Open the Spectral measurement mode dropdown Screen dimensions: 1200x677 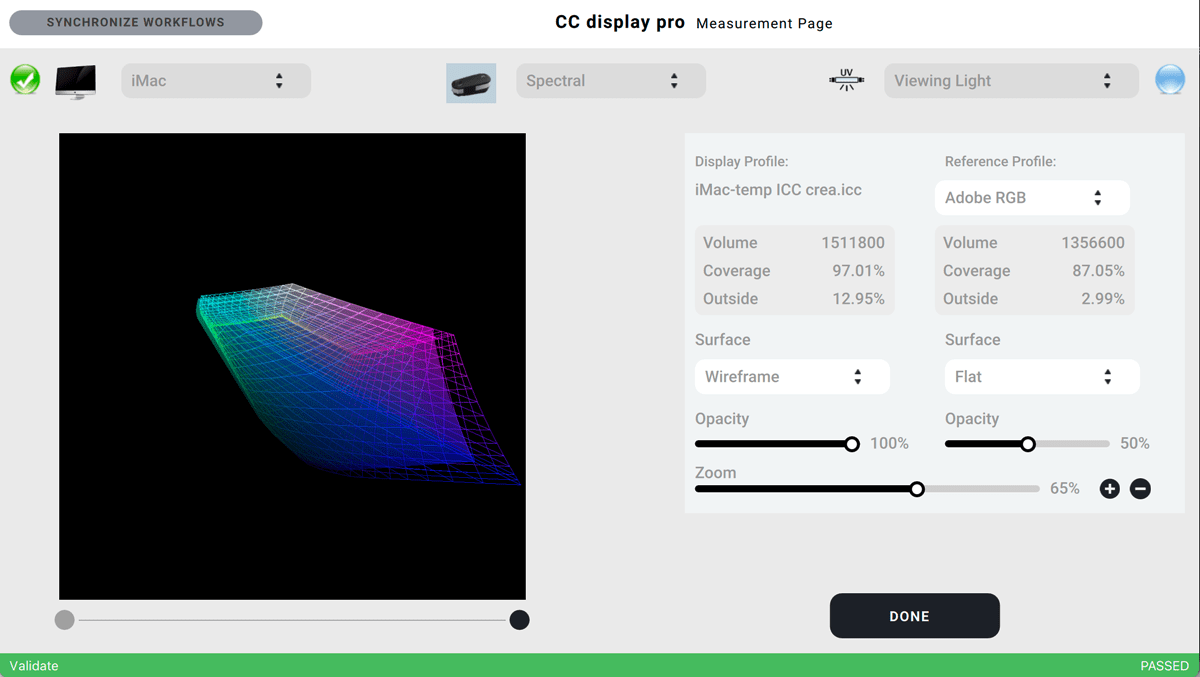tap(610, 81)
